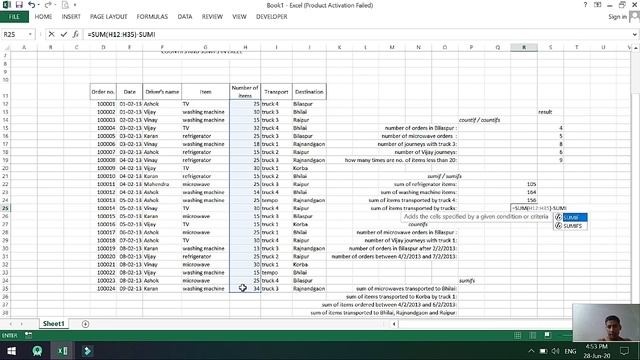Open the Customize Quick Access Toolbar dropdown
The height and width of the screenshot is (360, 640).
pyautogui.click(x=75, y=5)
